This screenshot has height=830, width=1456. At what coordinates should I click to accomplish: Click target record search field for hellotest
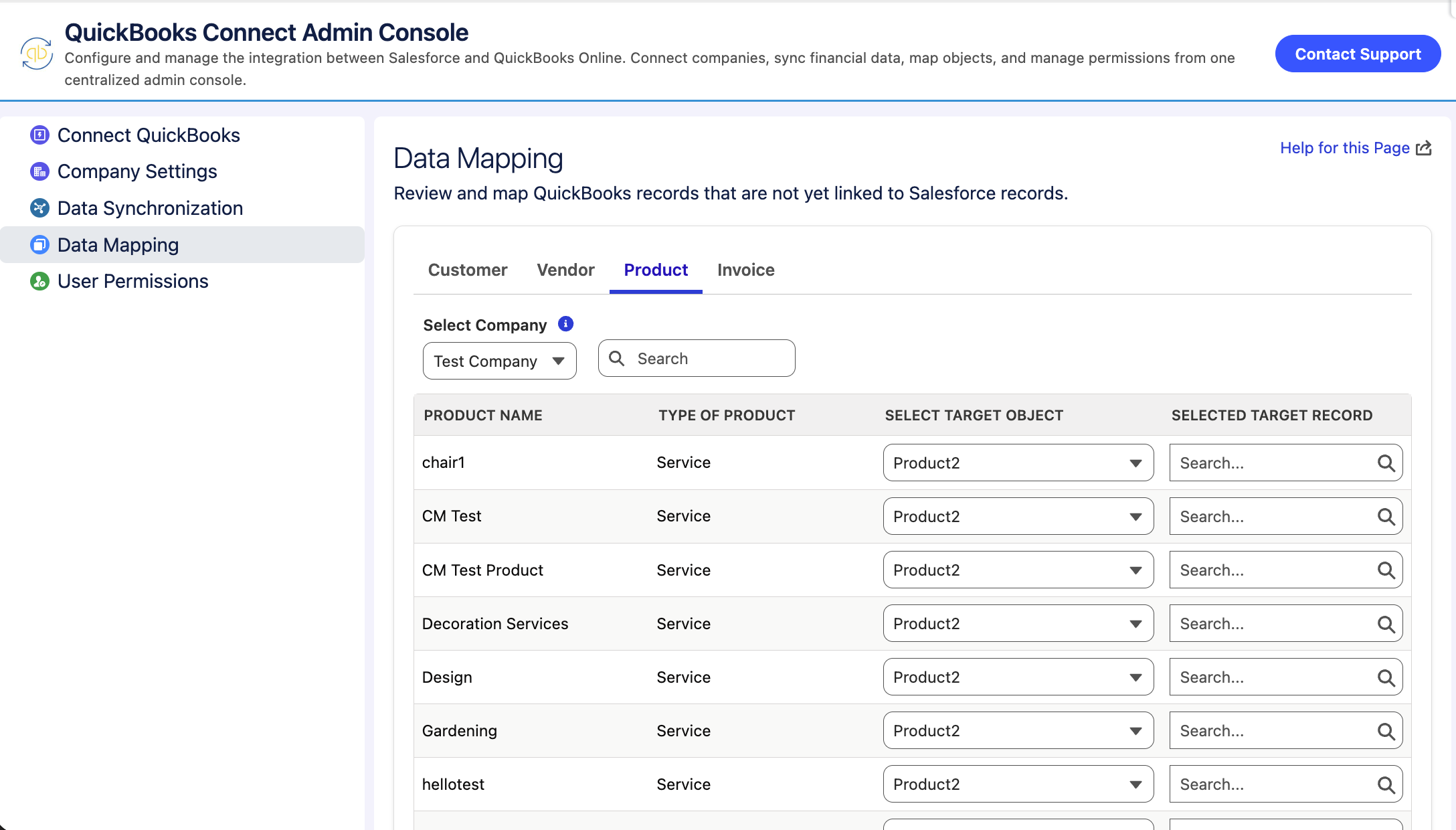[1286, 784]
